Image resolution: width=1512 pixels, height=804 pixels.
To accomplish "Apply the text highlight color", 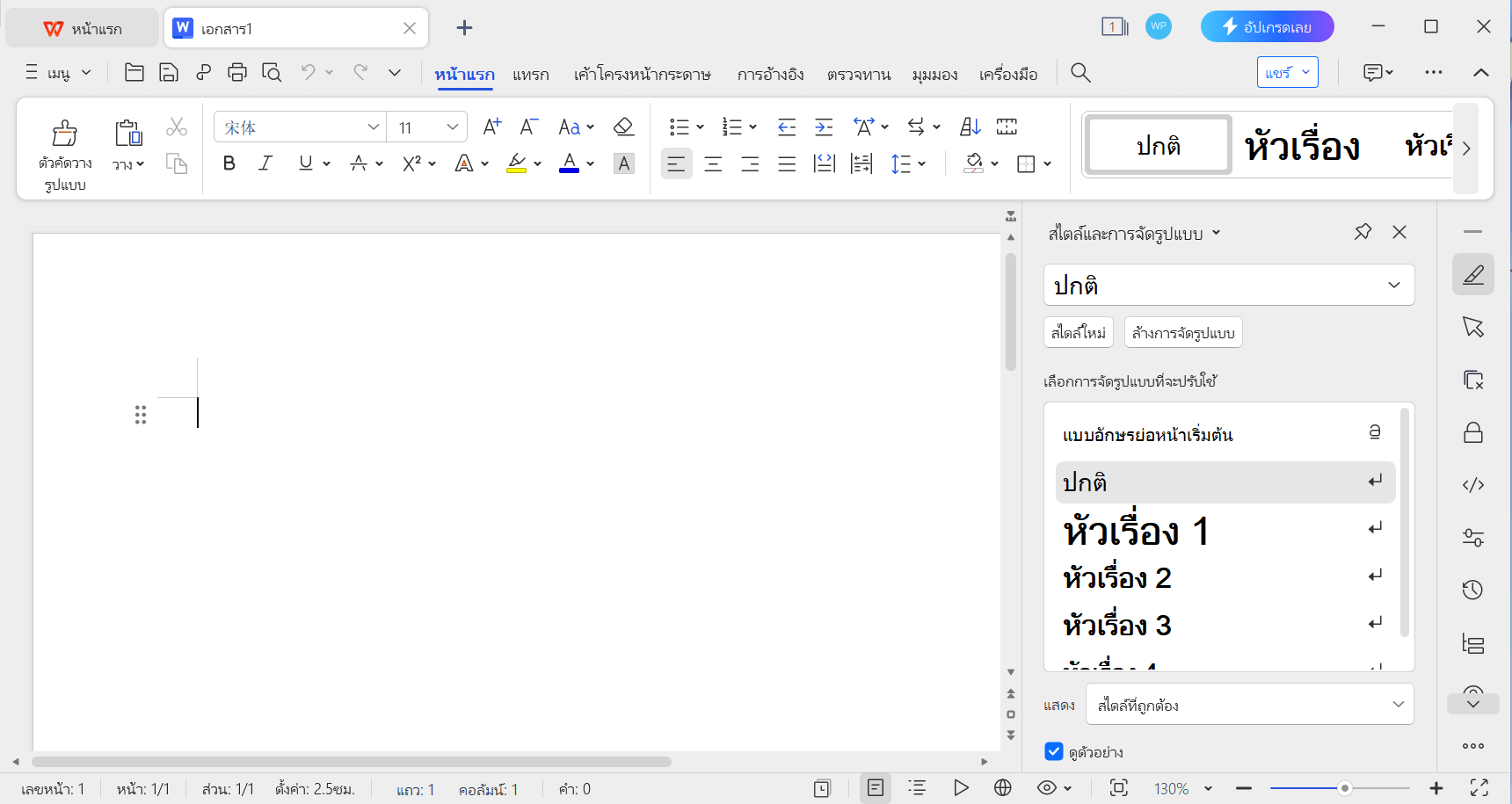I will pos(517,163).
